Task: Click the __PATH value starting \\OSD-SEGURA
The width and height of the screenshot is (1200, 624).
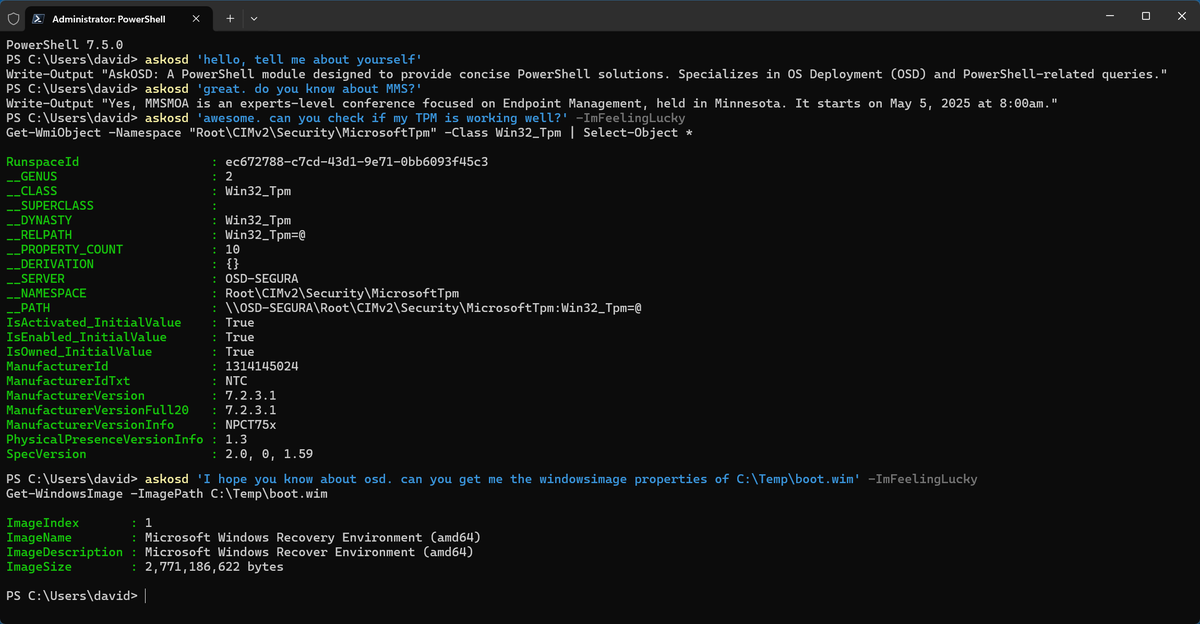Action: (433, 308)
